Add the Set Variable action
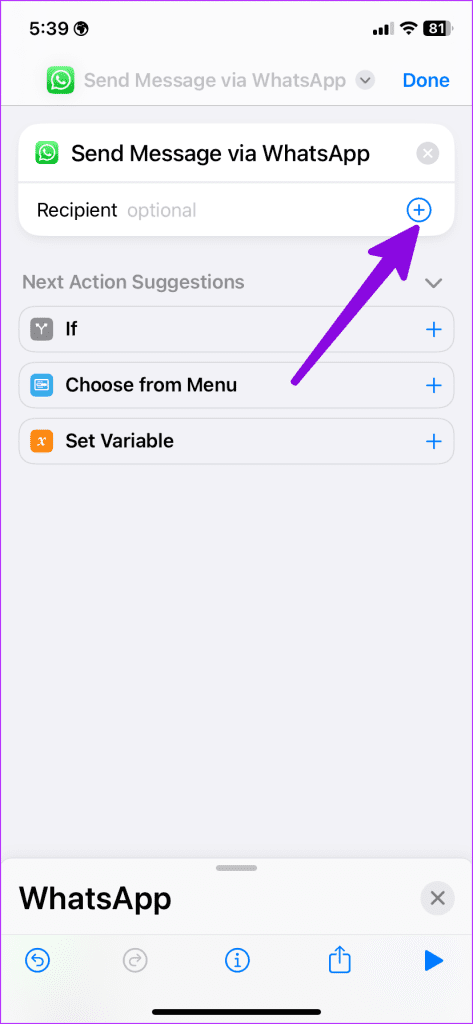 coord(434,441)
